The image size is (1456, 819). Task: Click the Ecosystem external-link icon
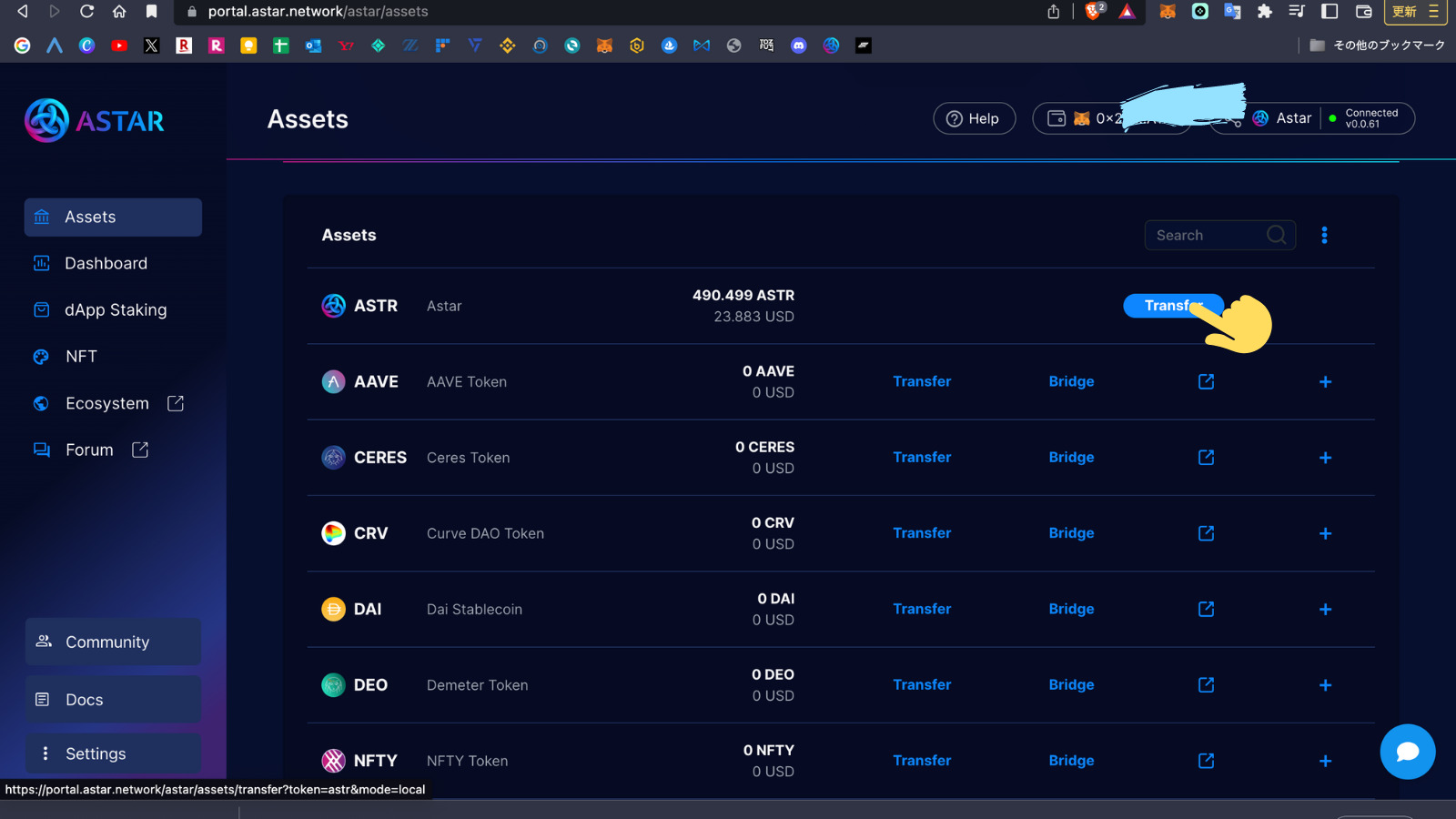(x=175, y=403)
